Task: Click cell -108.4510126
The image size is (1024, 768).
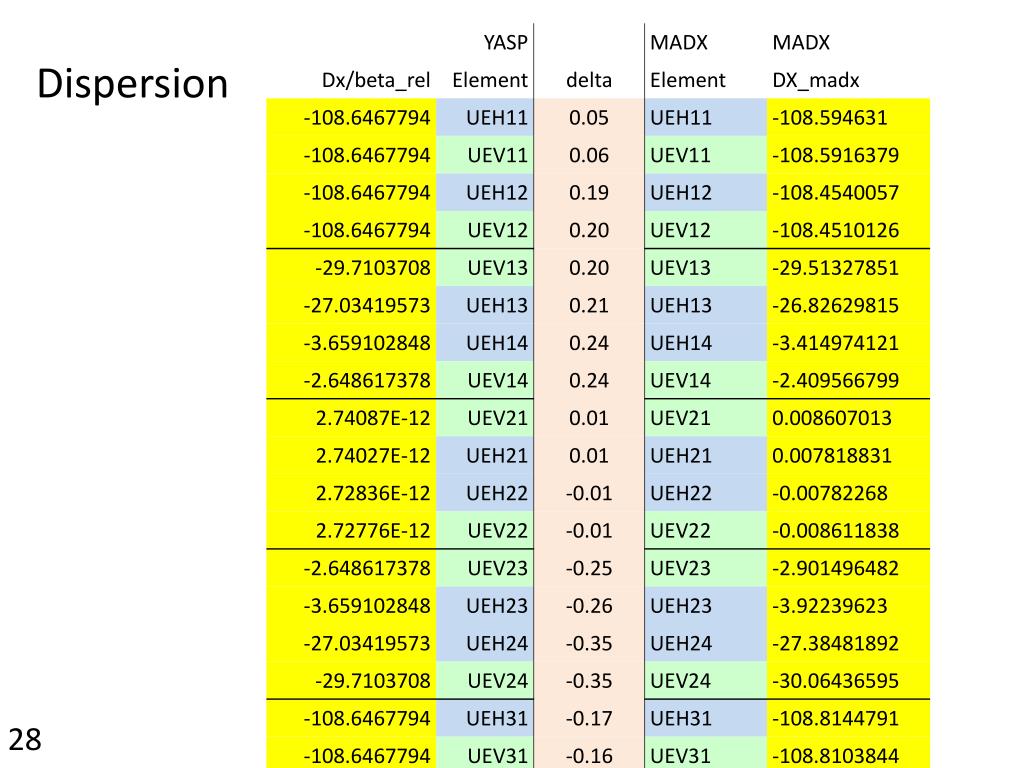Action: [x=835, y=231]
